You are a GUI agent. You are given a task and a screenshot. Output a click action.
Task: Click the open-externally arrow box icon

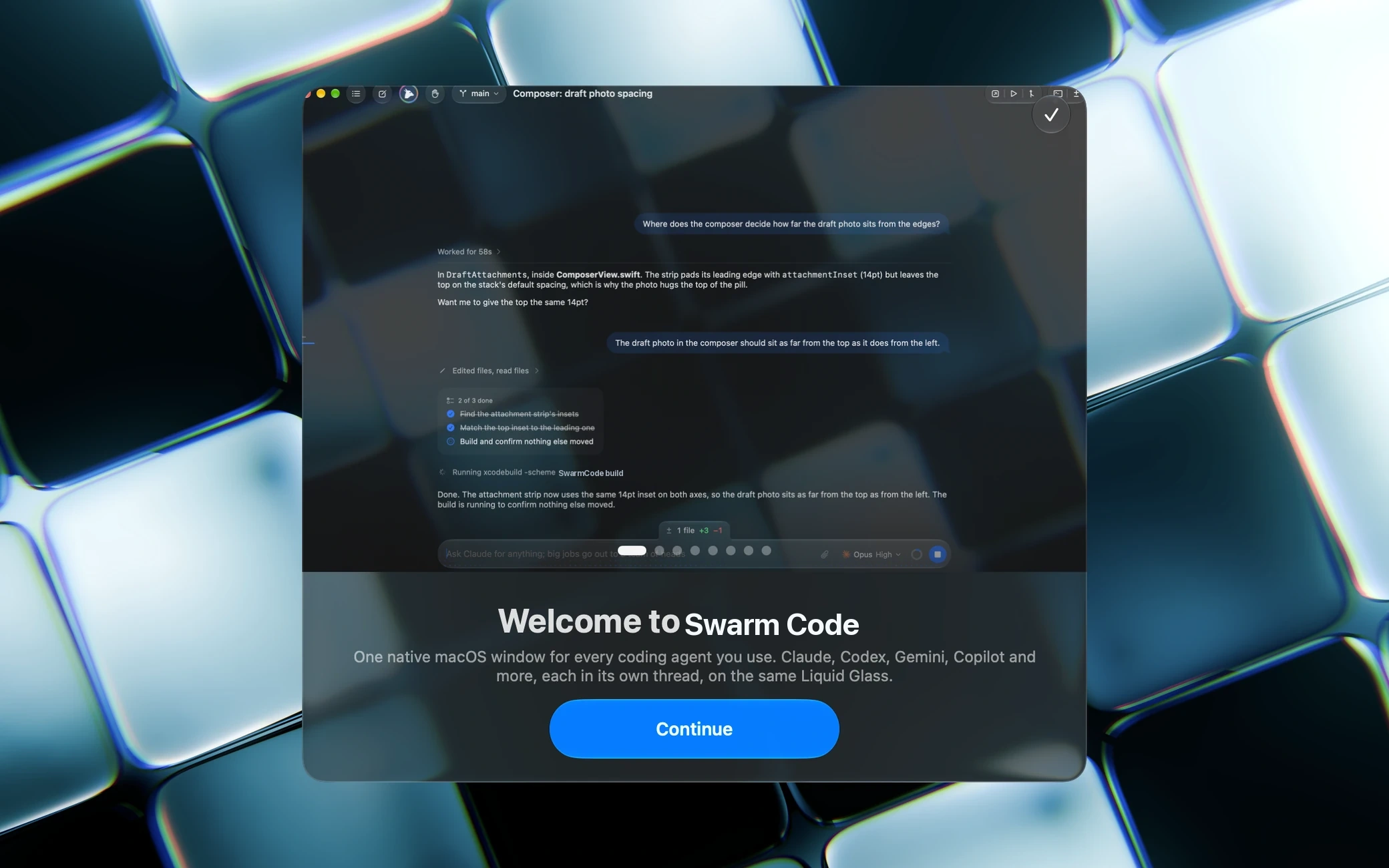[x=995, y=93]
